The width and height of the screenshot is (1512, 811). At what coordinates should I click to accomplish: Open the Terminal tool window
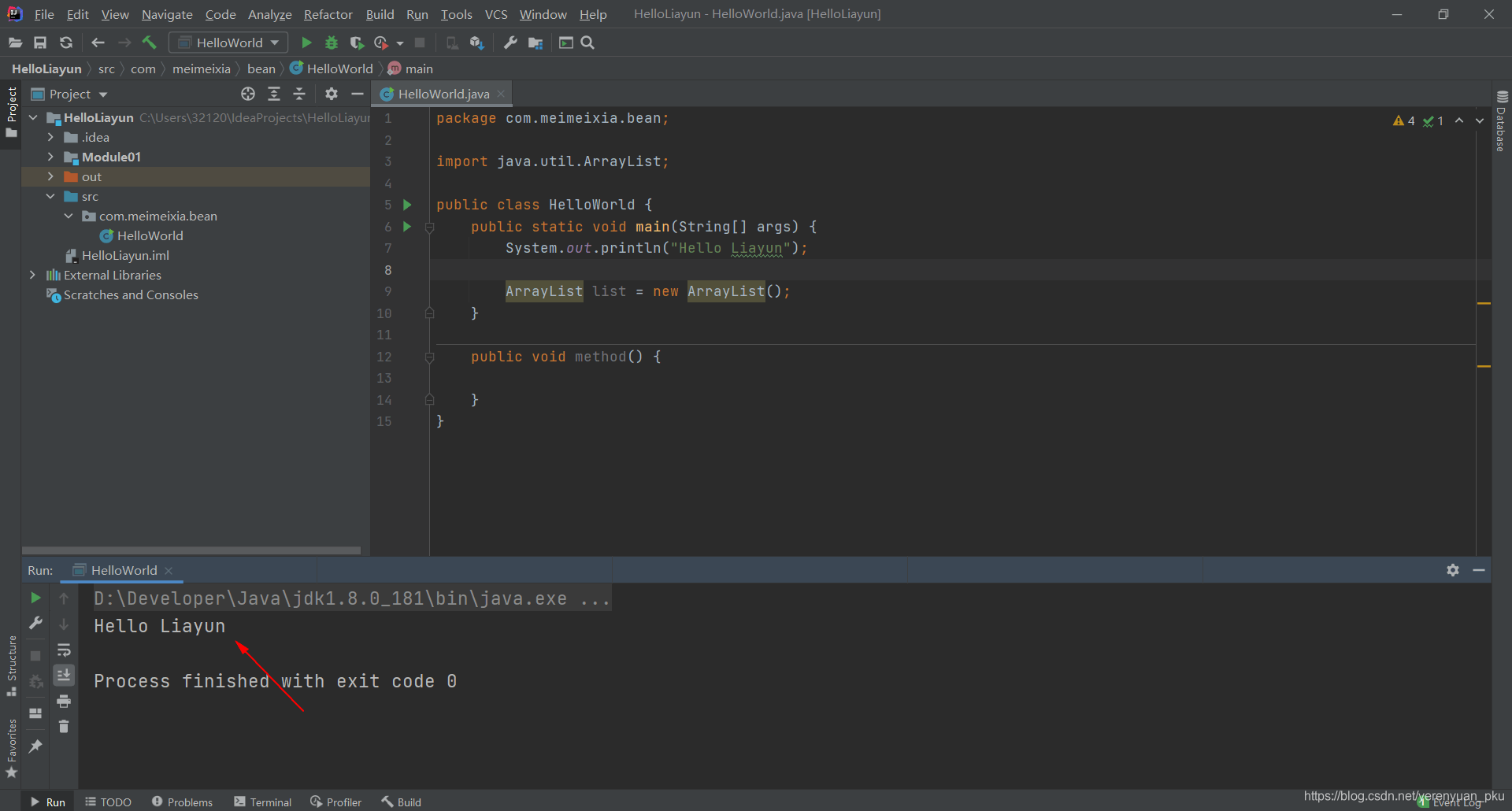(x=263, y=802)
